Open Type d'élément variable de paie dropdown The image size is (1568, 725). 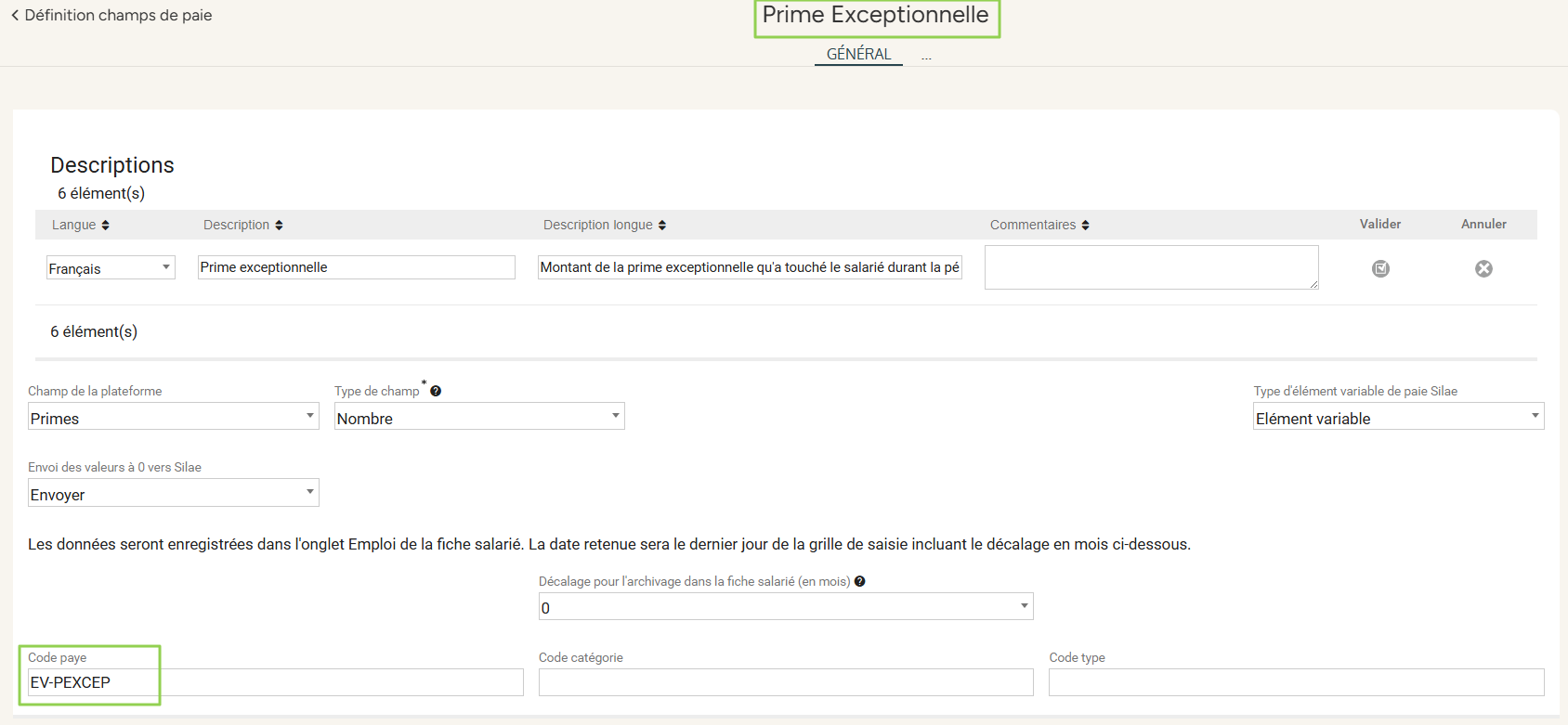(1398, 417)
